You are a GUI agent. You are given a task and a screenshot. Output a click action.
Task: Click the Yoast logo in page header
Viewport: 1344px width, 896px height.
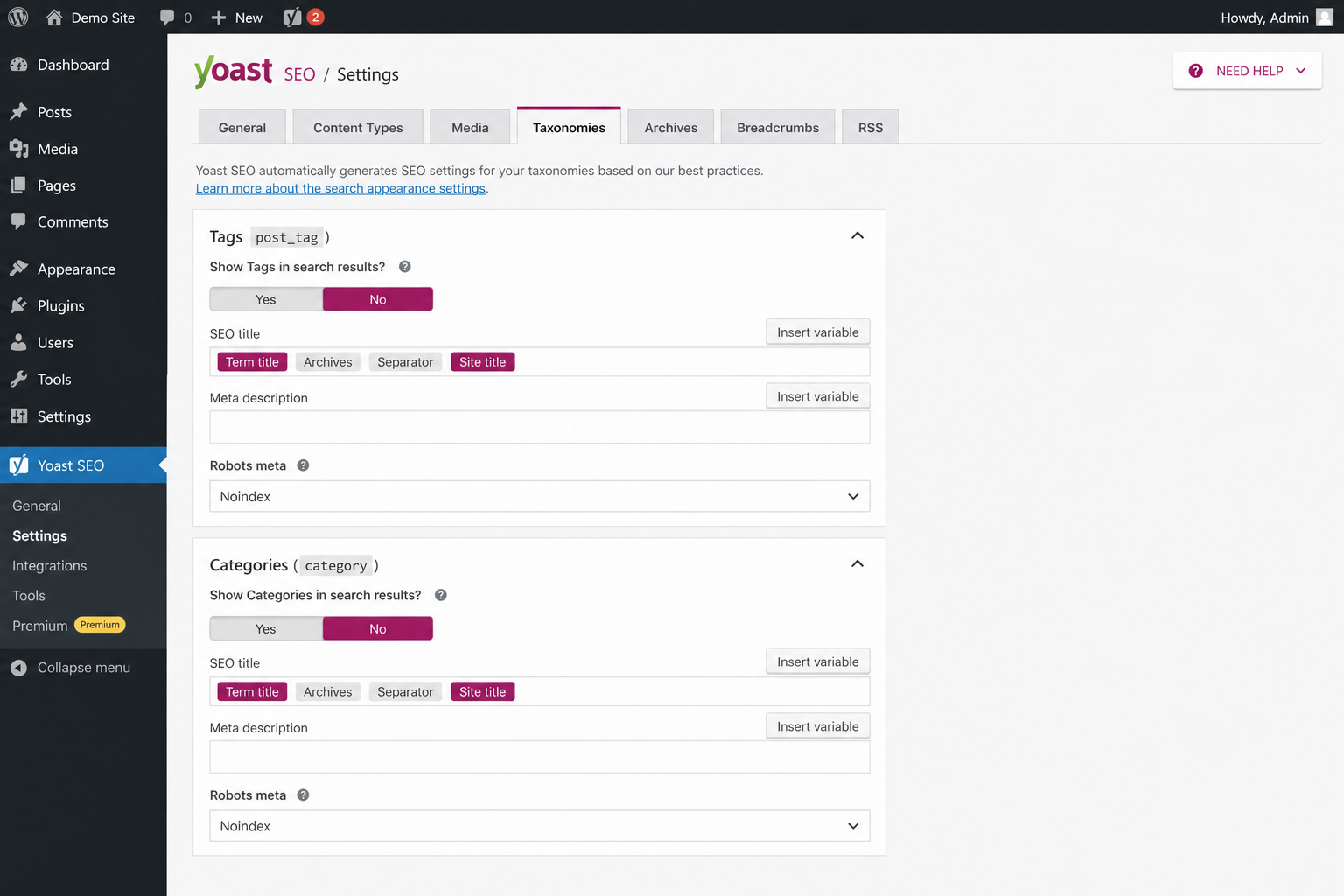click(x=234, y=71)
